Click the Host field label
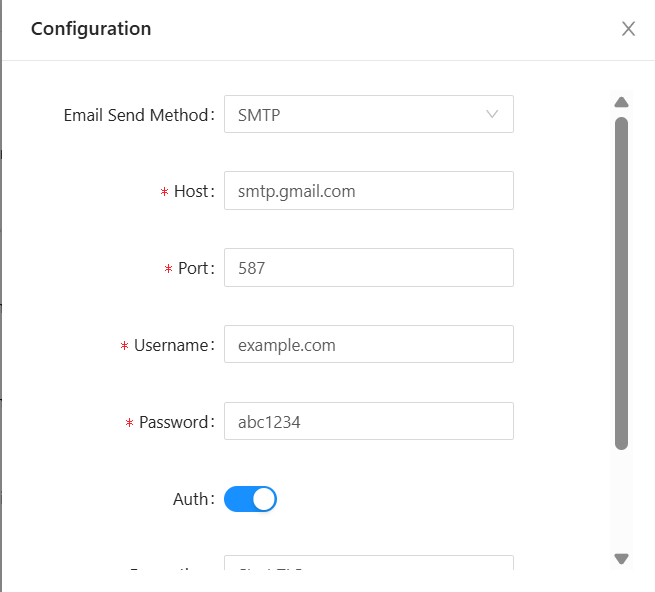This screenshot has width=655, height=592. (192, 191)
